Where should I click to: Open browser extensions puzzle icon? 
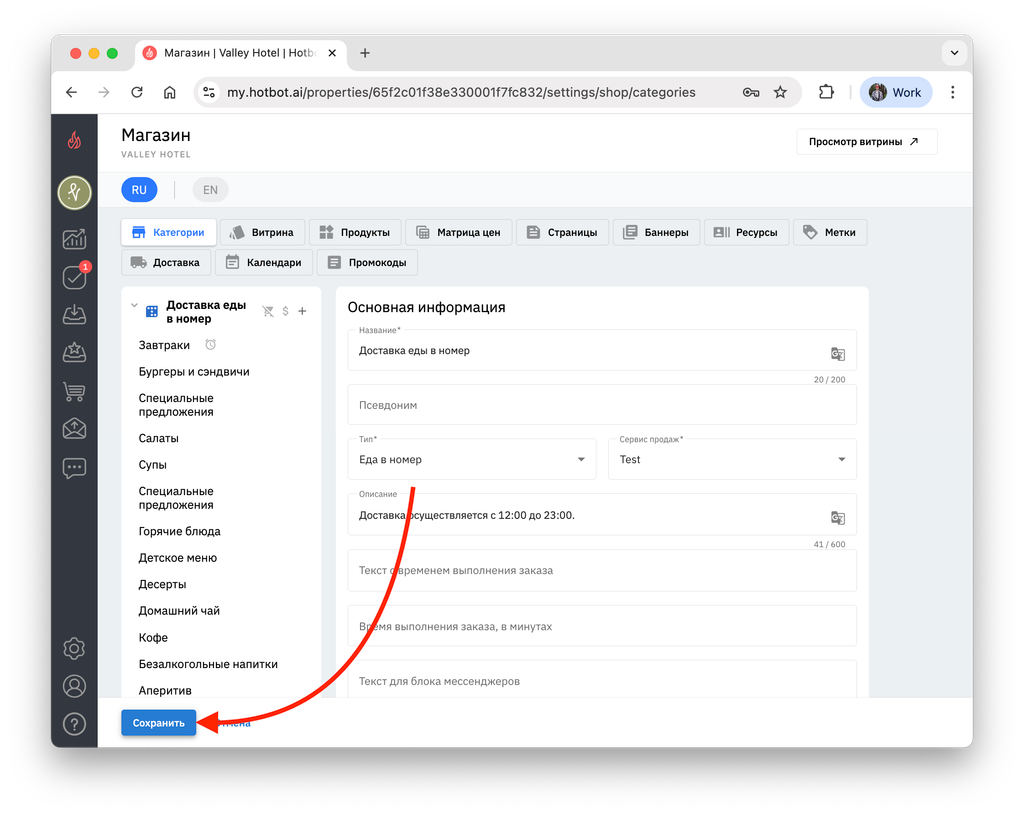tap(826, 93)
